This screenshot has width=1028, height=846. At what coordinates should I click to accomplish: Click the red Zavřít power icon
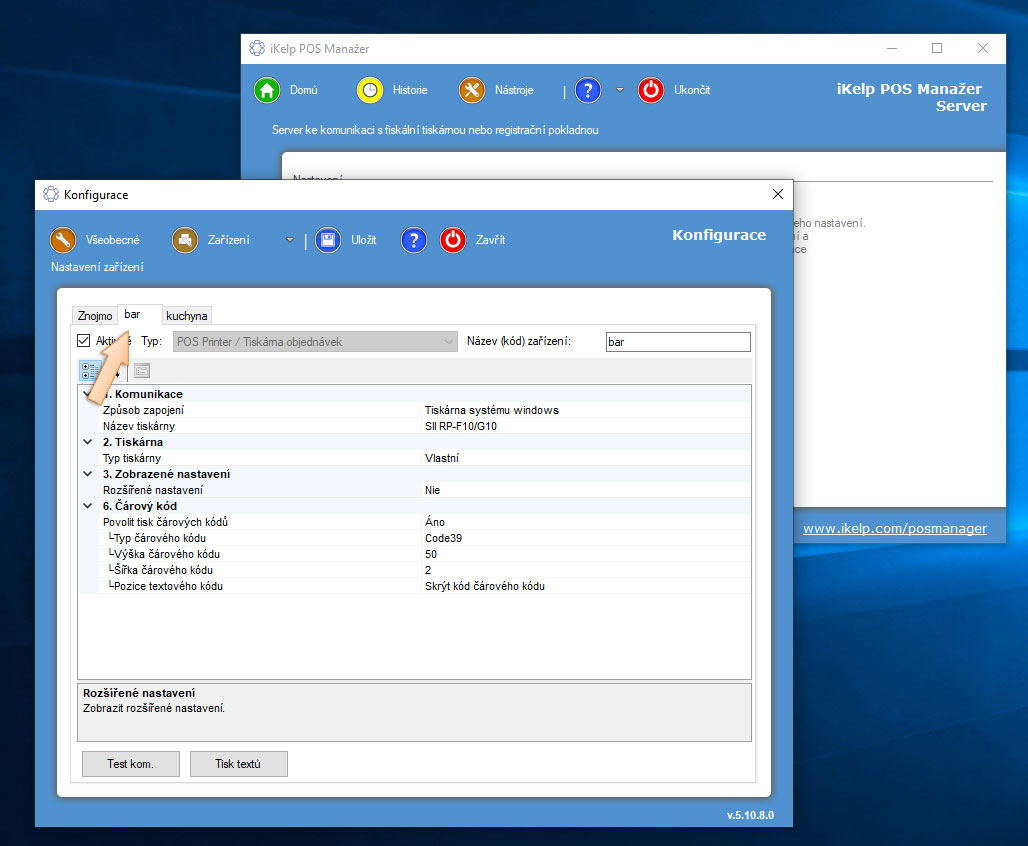point(453,240)
